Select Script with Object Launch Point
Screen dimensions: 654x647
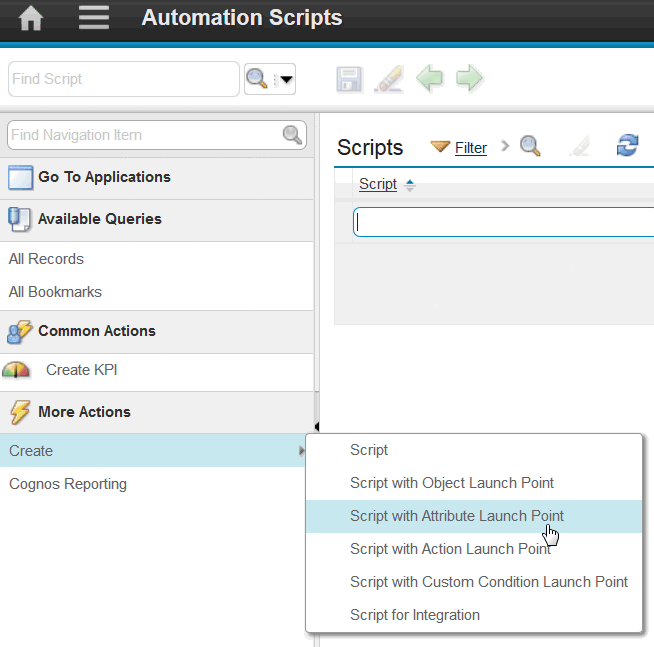[451, 483]
